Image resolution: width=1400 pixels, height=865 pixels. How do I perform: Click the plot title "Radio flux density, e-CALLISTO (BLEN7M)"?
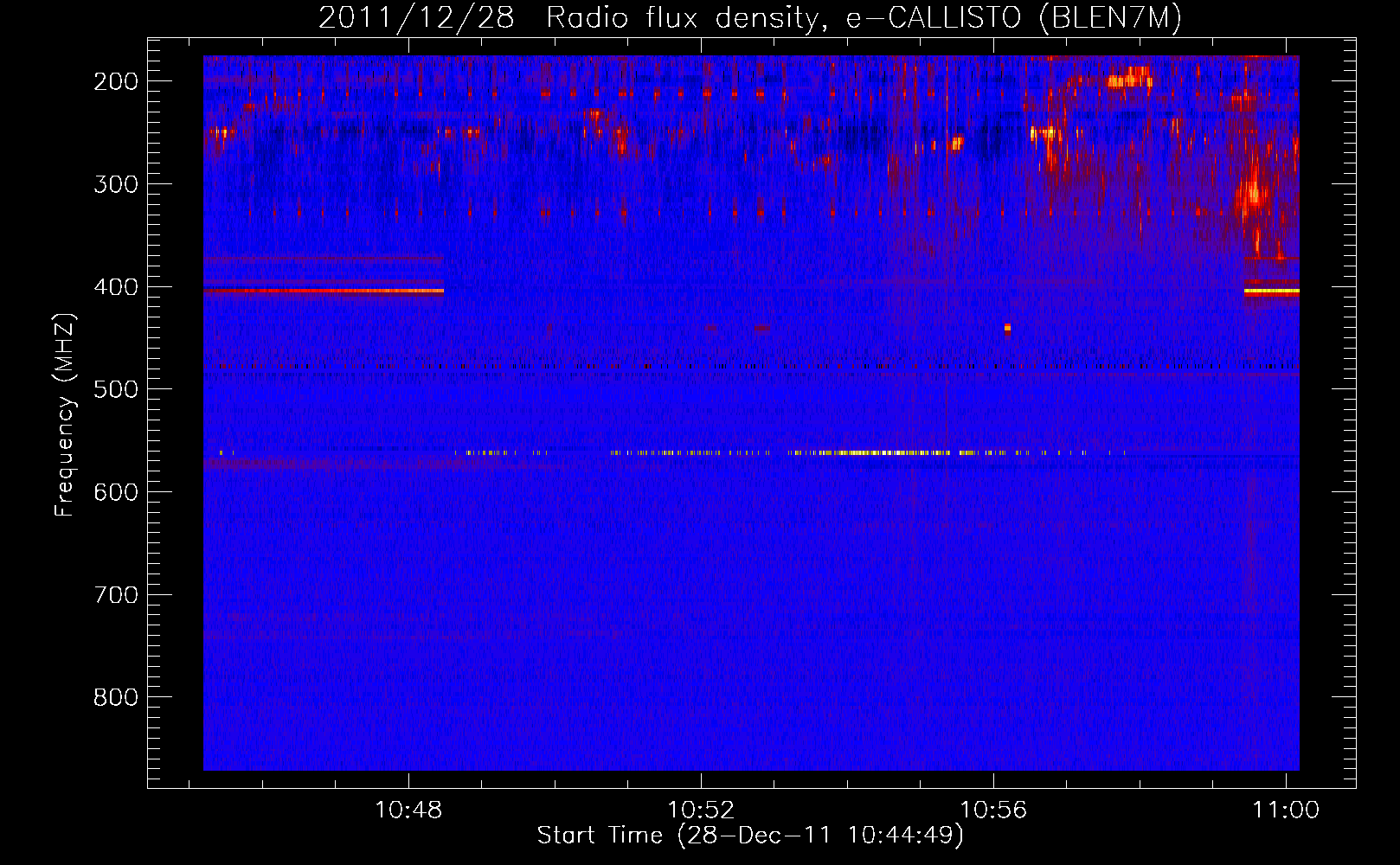[x=863, y=17]
